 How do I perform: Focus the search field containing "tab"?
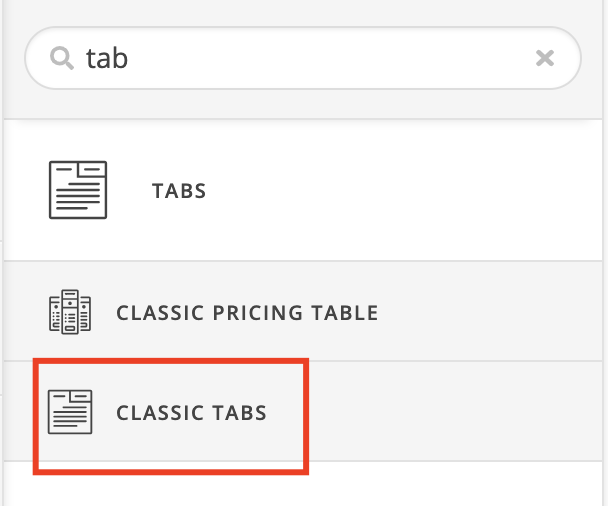(303, 58)
